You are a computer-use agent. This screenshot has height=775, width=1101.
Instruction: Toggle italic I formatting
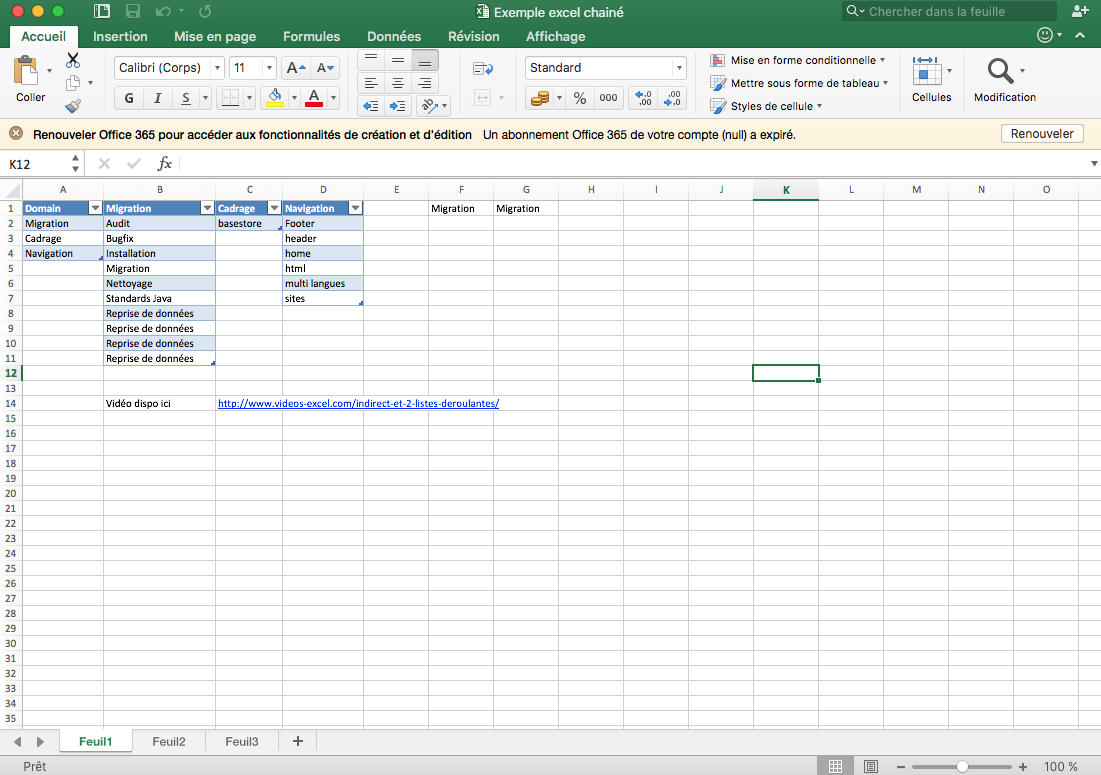coord(157,98)
